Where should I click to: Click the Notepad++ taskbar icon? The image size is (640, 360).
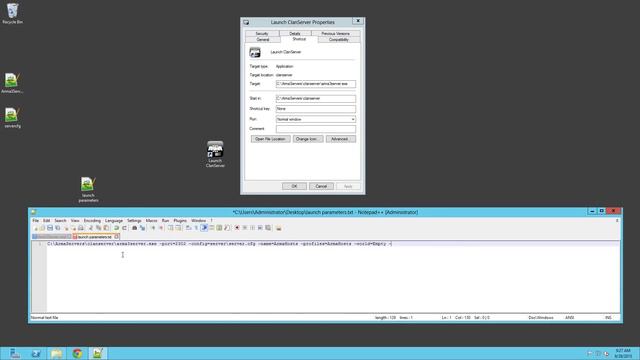point(98,353)
